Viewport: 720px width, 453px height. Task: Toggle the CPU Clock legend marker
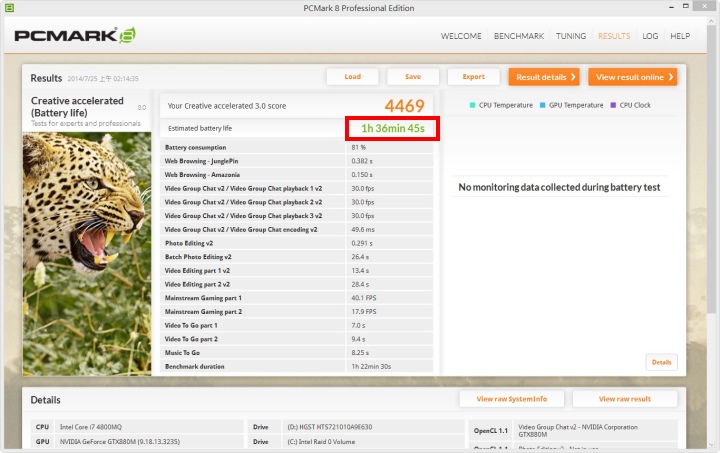[x=613, y=105]
